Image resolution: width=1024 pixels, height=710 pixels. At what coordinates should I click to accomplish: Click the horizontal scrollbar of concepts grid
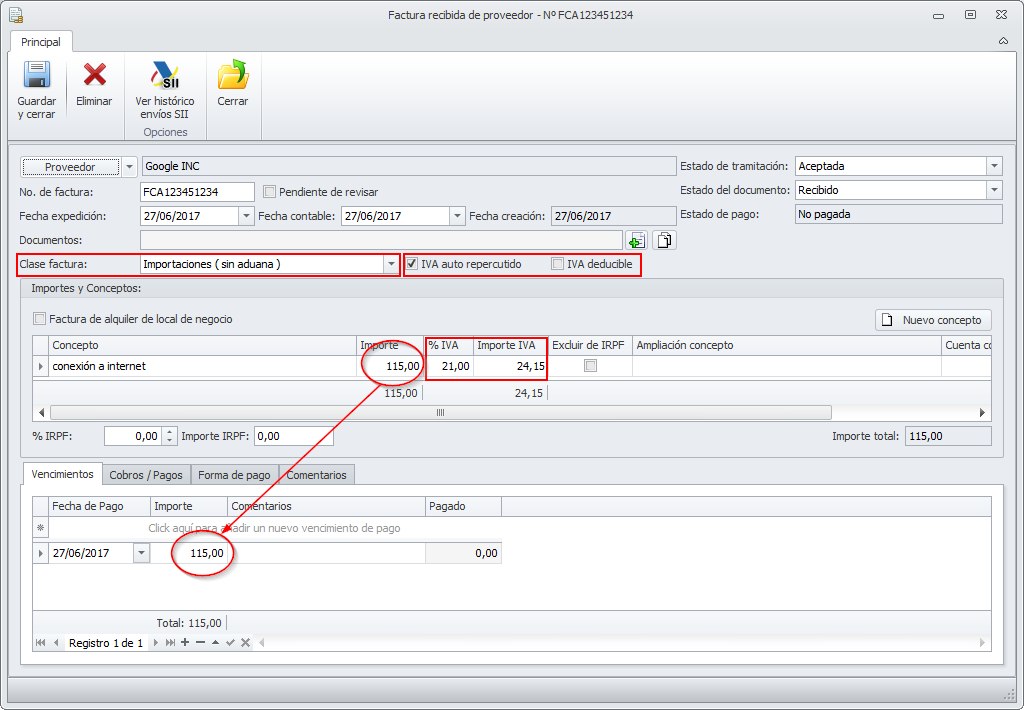(440, 412)
